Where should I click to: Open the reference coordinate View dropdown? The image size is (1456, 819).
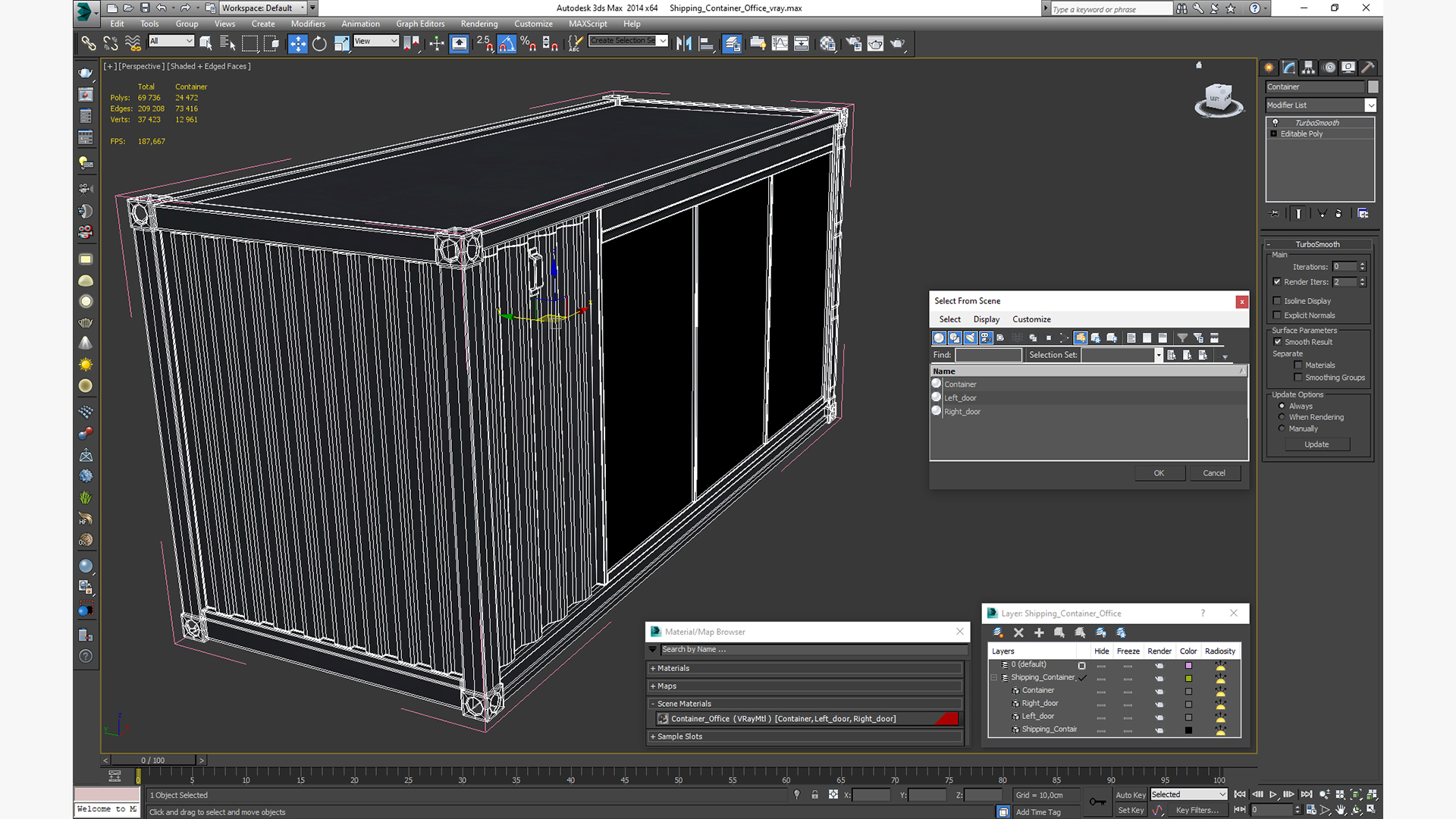tap(376, 41)
